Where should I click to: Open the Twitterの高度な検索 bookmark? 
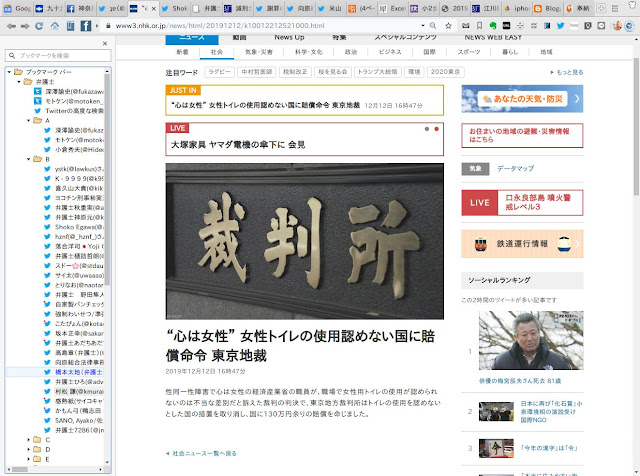pyautogui.click(x=74, y=111)
